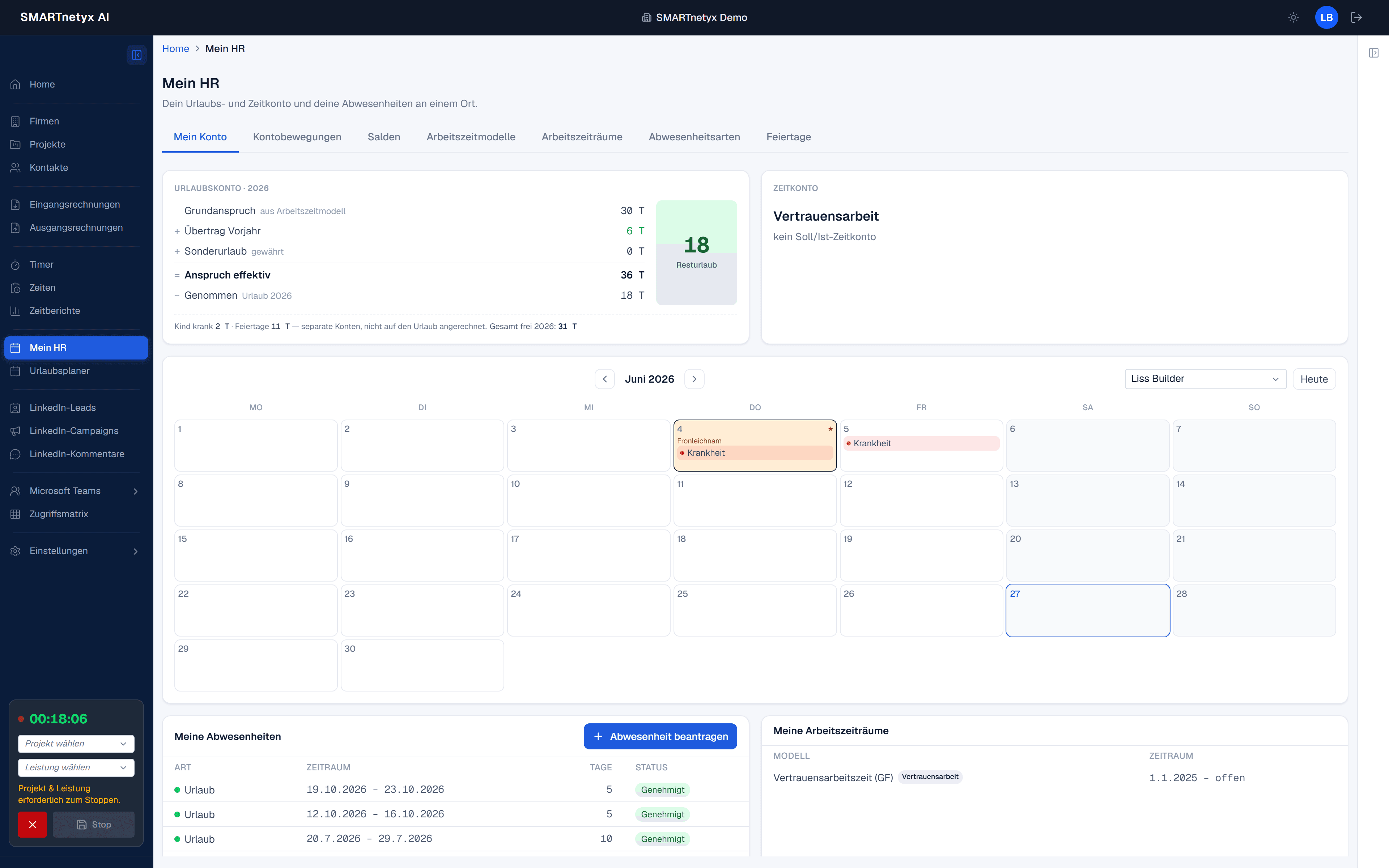Collapse the left sidebar panel icon
Screen dimensions: 1389x868
[x=137, y=55]
